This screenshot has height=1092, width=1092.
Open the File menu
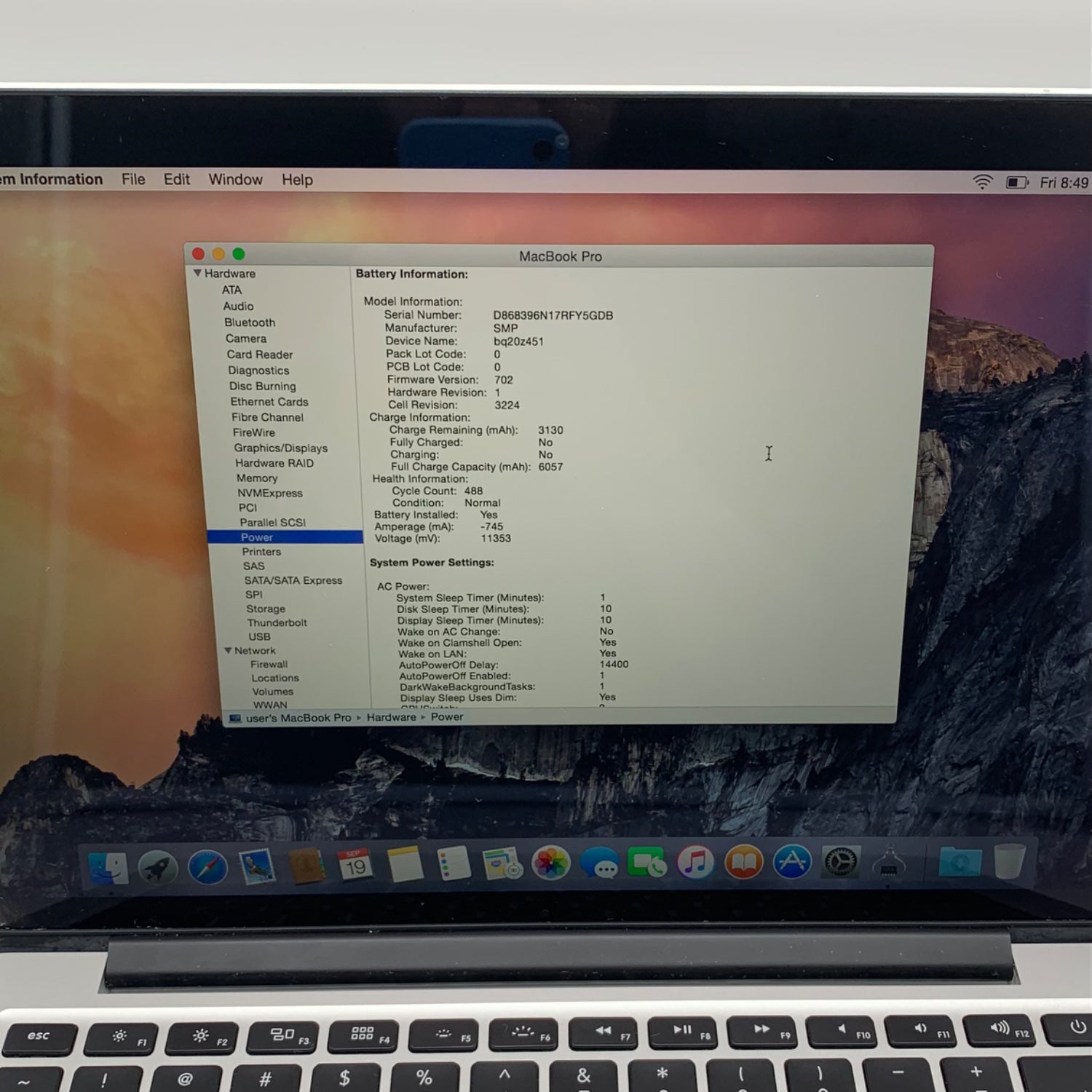tap(133, 179)
